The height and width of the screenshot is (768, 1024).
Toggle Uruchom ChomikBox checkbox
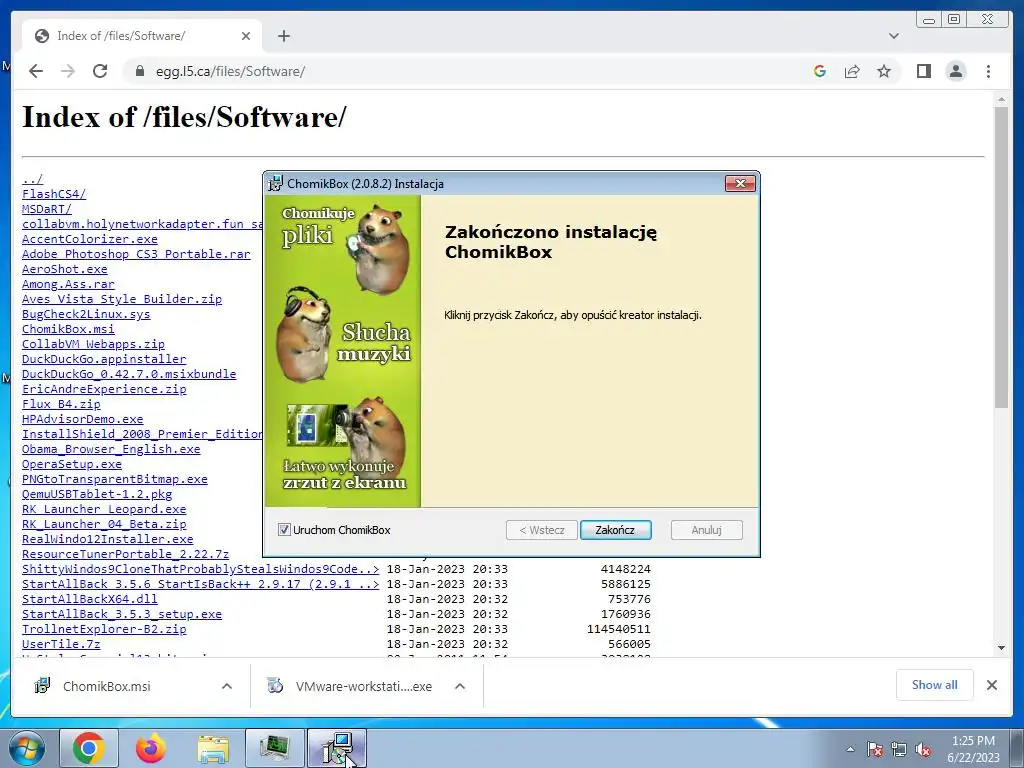pyautogui.click(x=284, y=530)
